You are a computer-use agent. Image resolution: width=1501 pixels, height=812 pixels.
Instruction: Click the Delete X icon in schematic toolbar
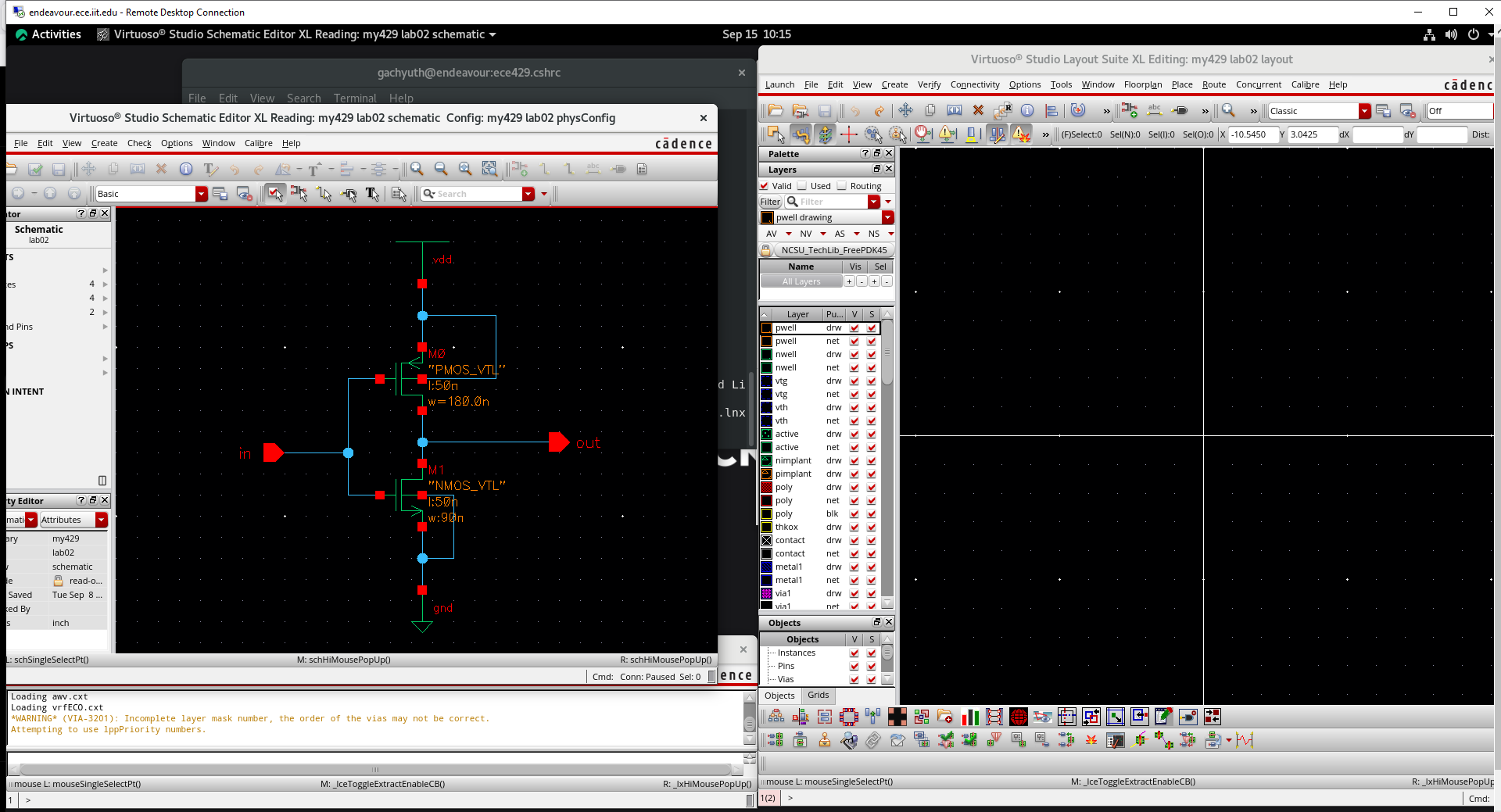coord(162,169)
